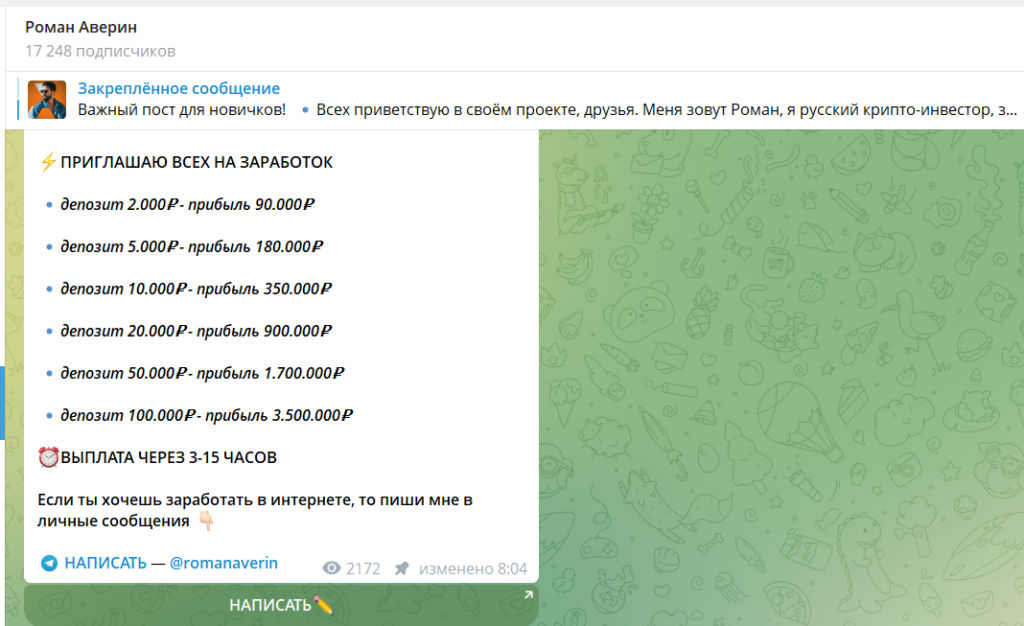Click the pointing-down hand emoji
Viewport: 1024px width, 626px height.
206,520
